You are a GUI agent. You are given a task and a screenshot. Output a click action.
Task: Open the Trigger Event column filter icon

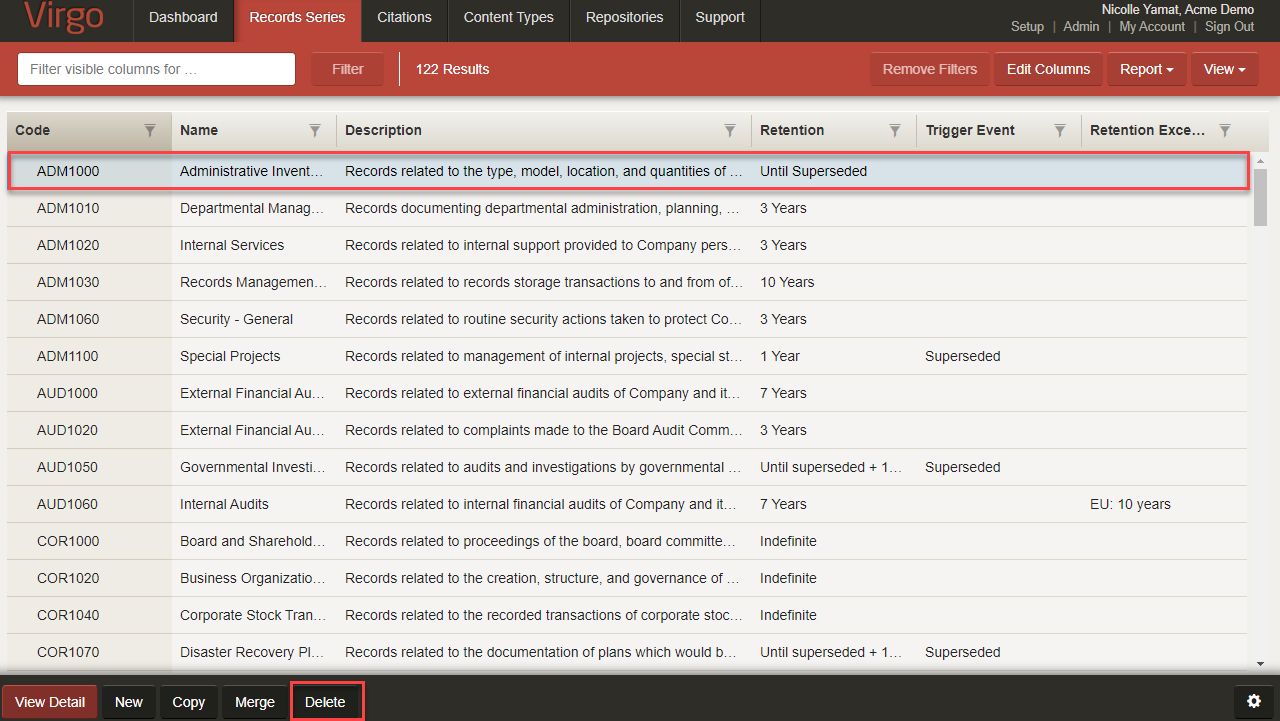tap(1060, 130)
